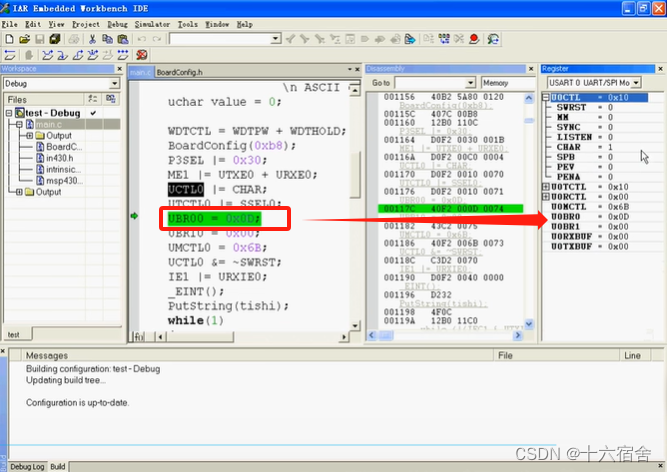Click the workspace Files column options icon
667x472 pixels.
click(x=92, y=99)
